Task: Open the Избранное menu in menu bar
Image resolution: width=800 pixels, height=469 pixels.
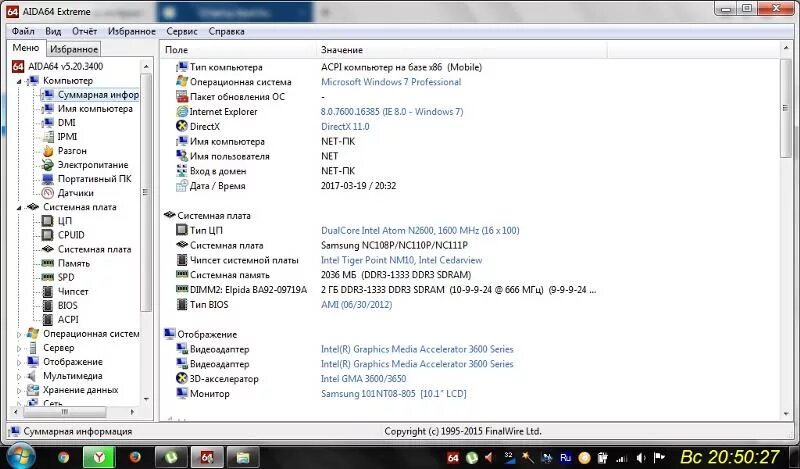Action: (132, 31)
